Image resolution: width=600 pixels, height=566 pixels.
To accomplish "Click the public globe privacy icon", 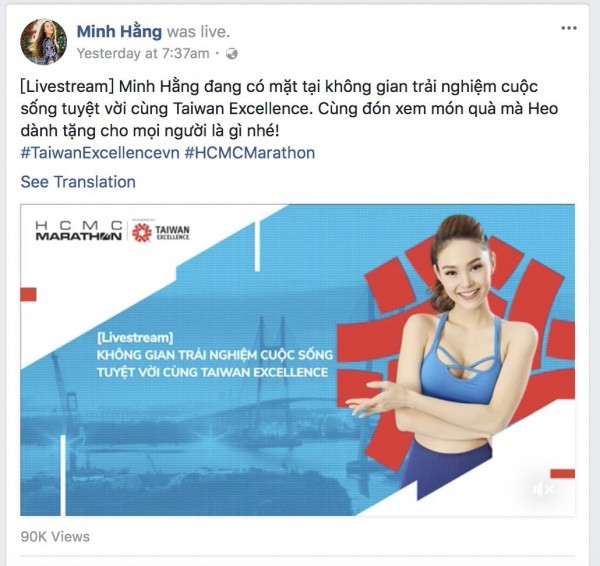I will 232,54.
